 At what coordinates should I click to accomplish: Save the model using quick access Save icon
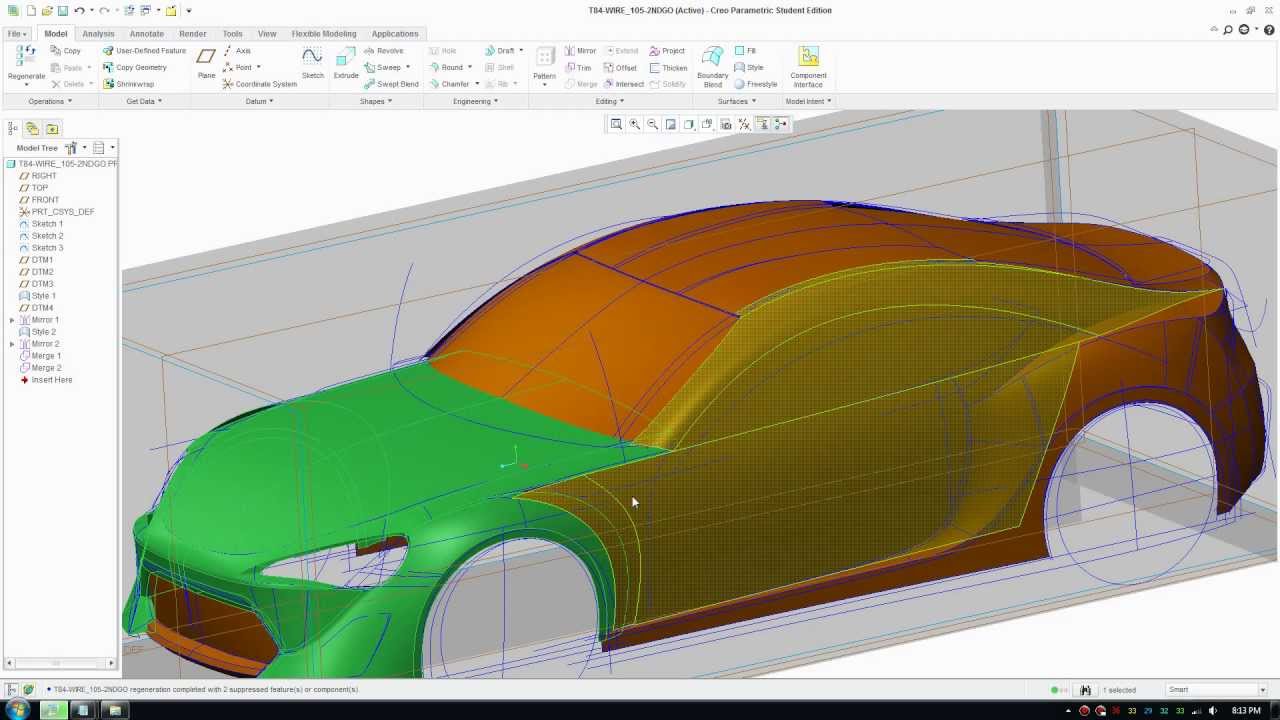click(62, 10)
